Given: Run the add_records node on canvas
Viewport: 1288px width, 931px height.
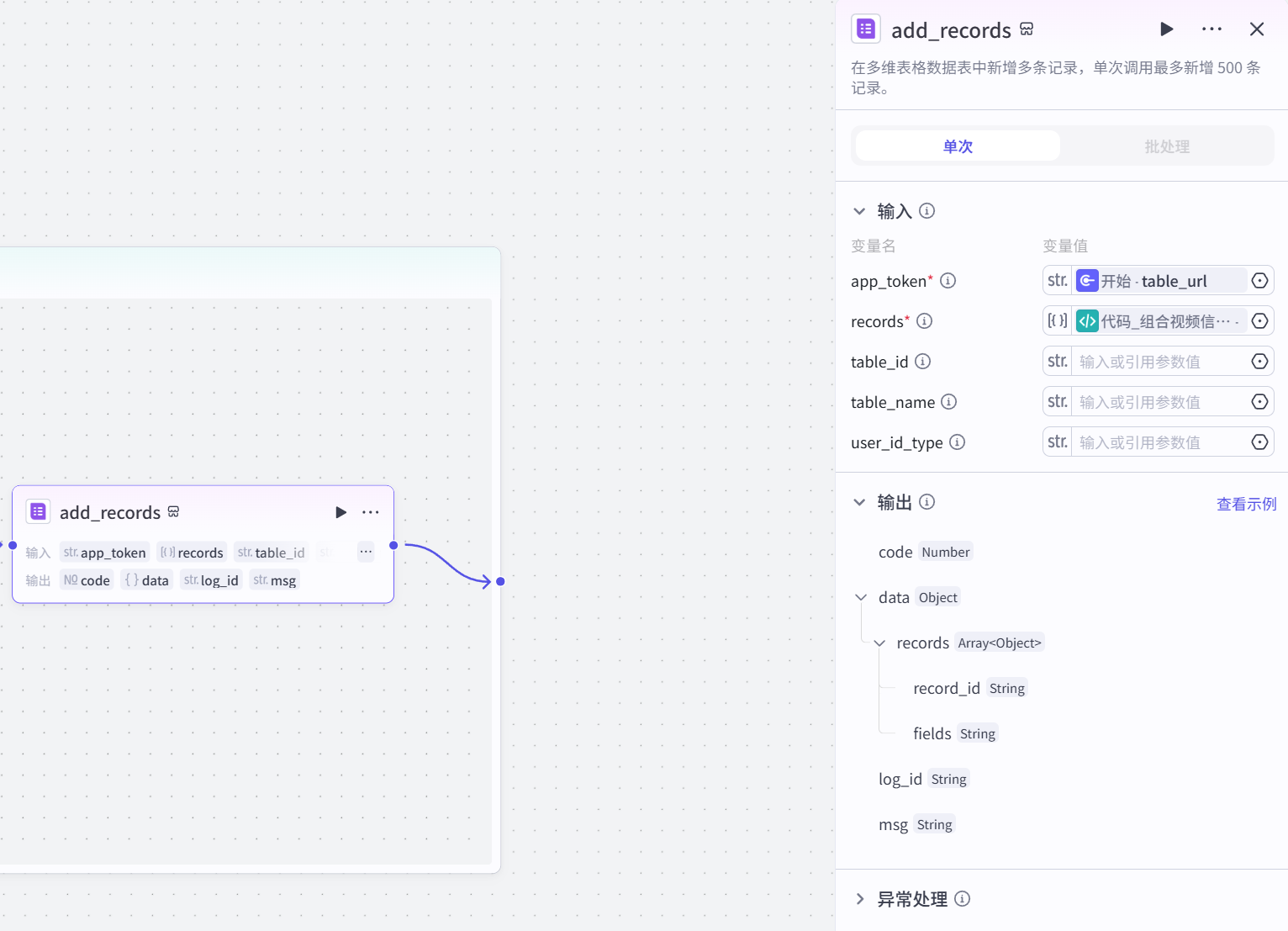Looking at the screenshot, I should click(x=340, y=512).
